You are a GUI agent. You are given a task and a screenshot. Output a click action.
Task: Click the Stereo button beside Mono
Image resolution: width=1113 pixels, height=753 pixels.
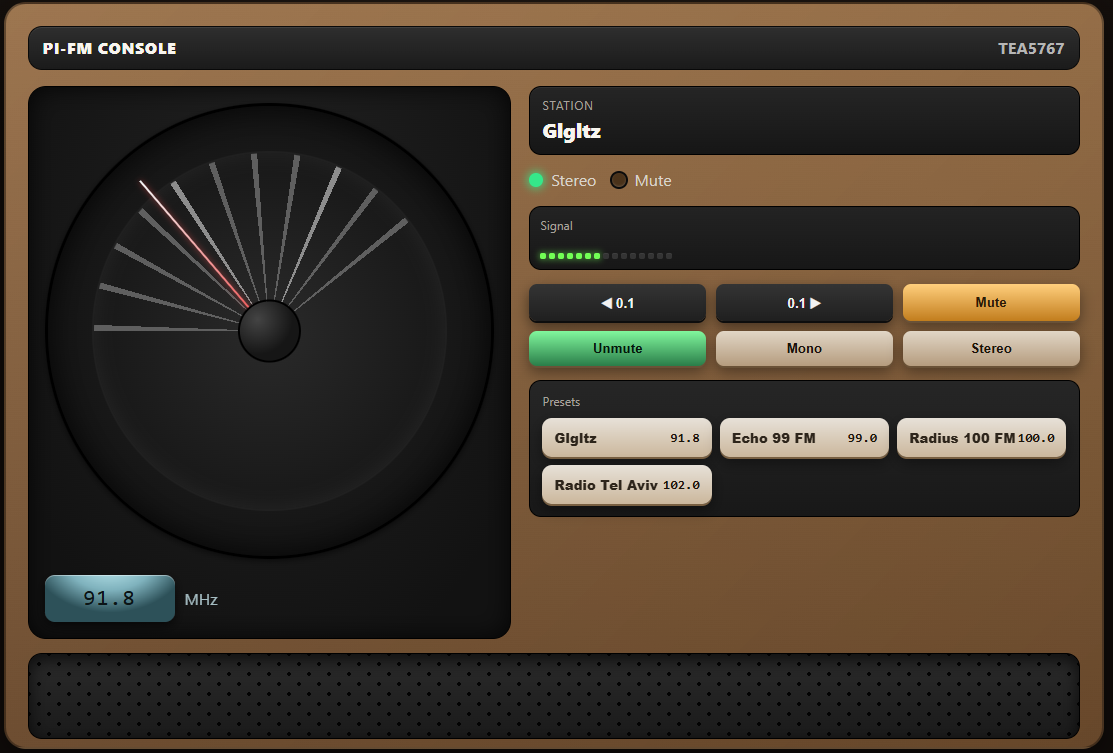991,348
